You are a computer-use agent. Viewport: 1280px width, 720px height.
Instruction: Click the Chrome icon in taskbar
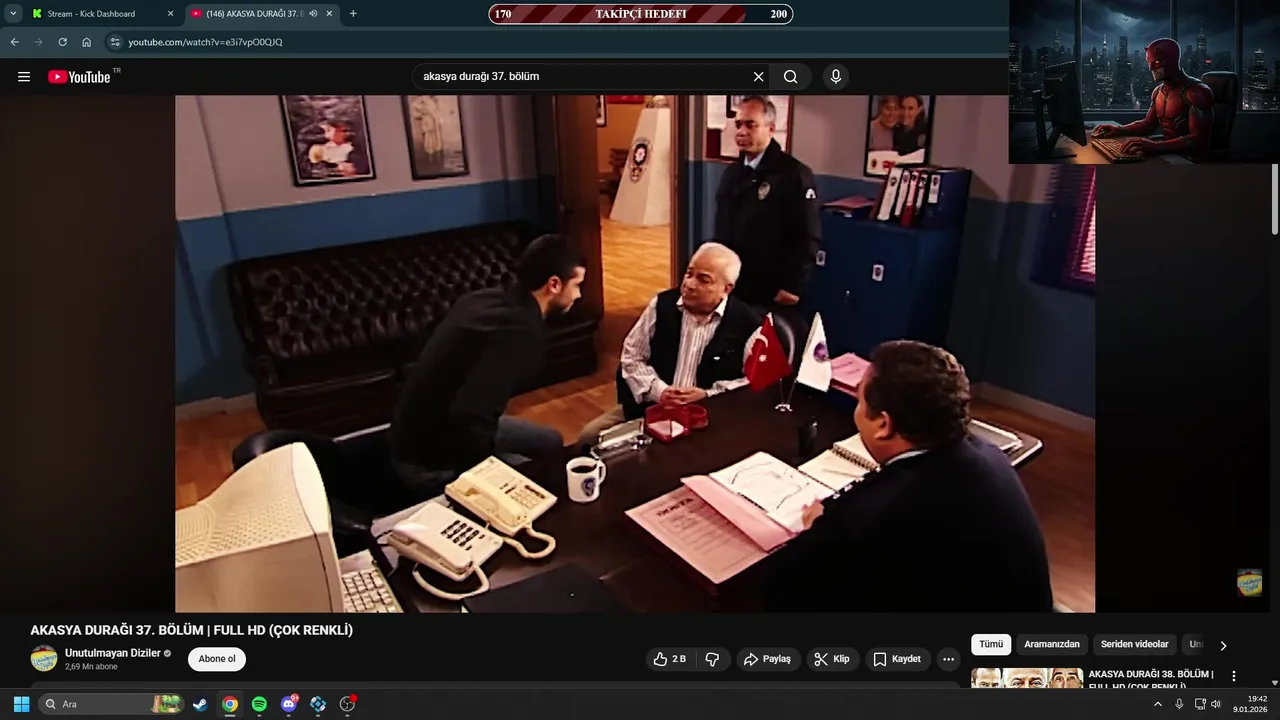click(230, 704)
